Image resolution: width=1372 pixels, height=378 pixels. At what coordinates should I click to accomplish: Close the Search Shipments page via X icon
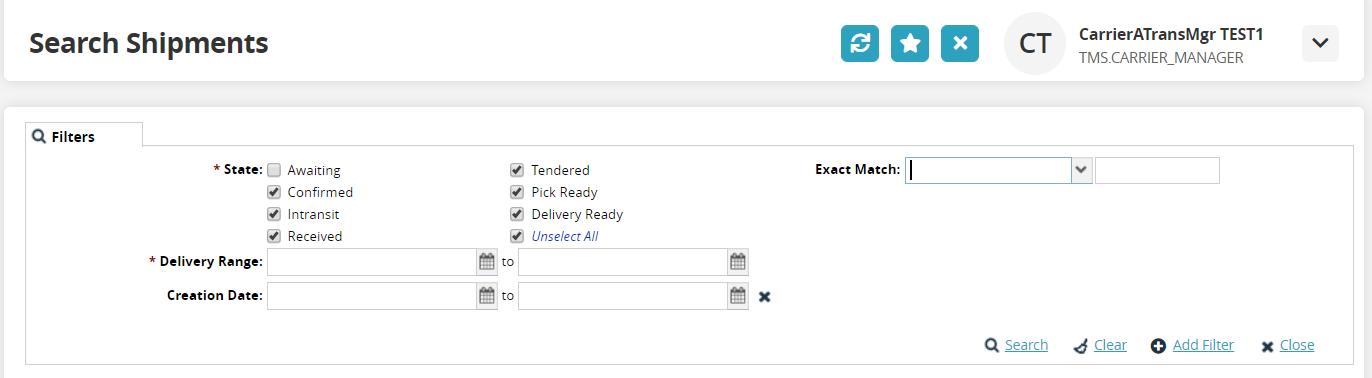(x=959, y=43)
